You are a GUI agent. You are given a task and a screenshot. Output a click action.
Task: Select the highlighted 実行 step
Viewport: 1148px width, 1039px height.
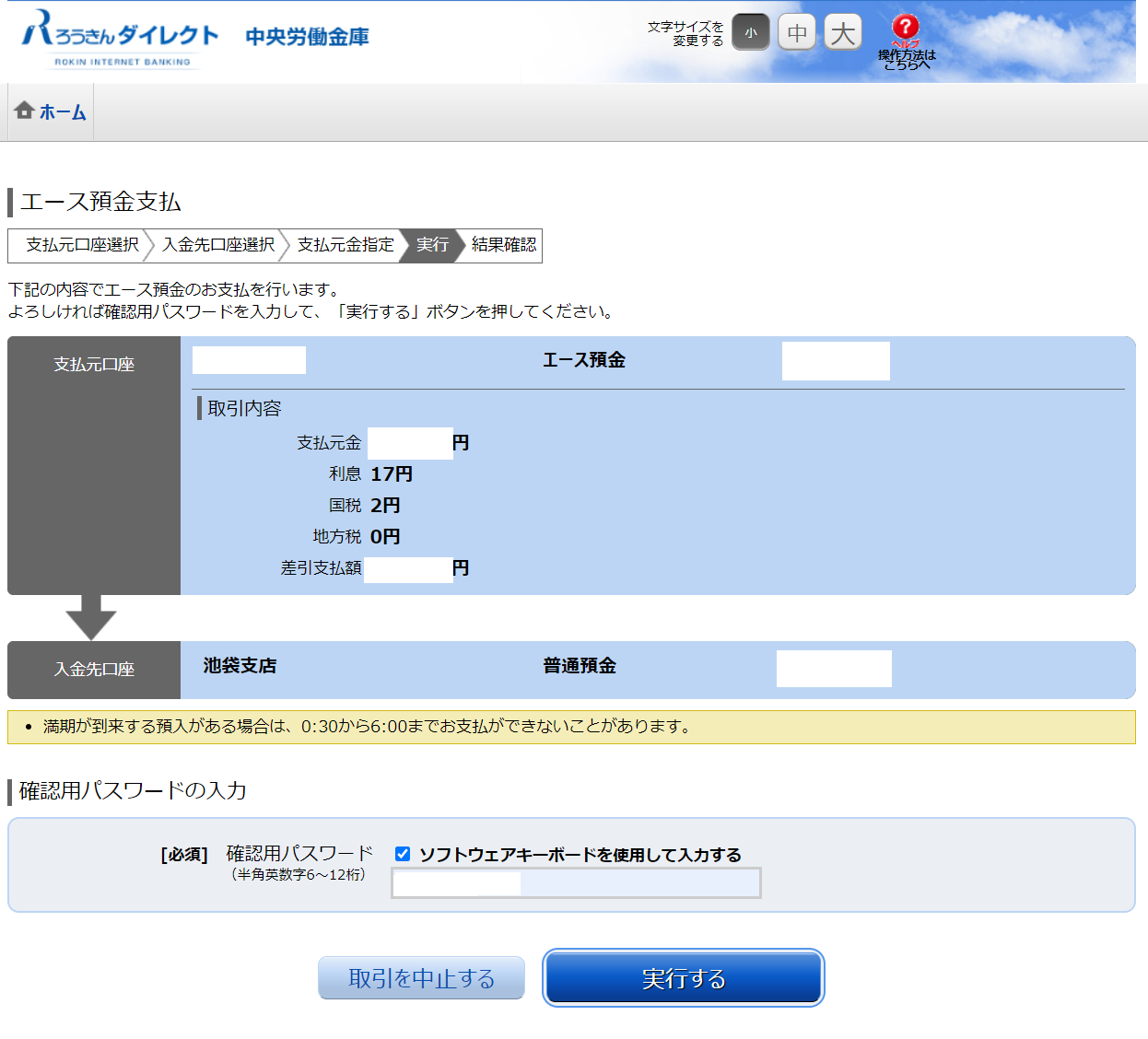tap(432, 245)
